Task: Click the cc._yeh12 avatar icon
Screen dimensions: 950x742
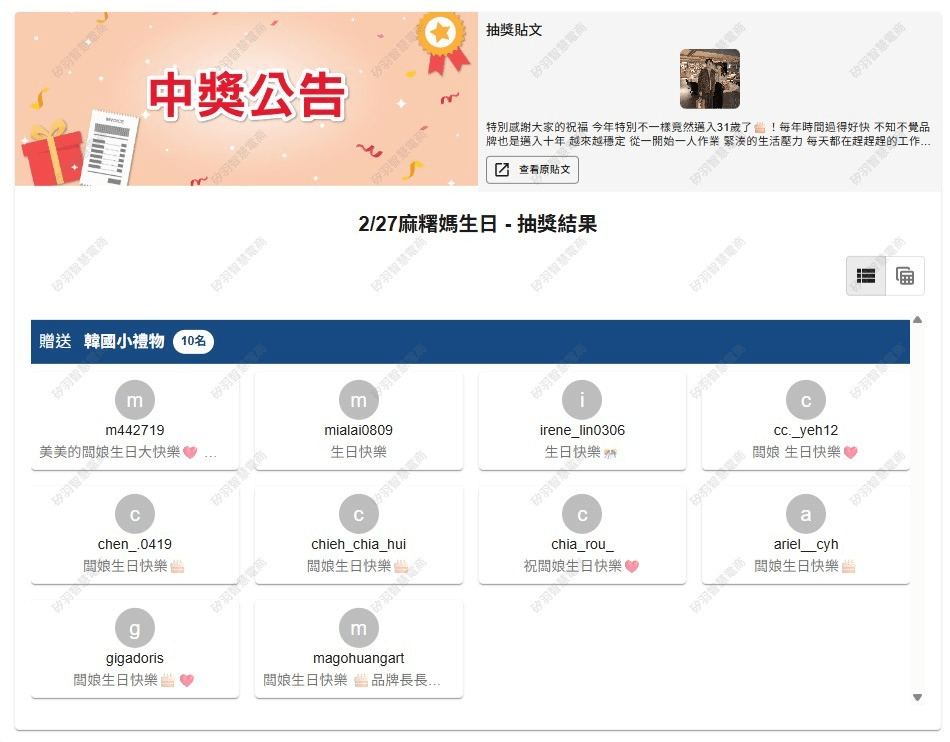Action: tap(806, 400)
